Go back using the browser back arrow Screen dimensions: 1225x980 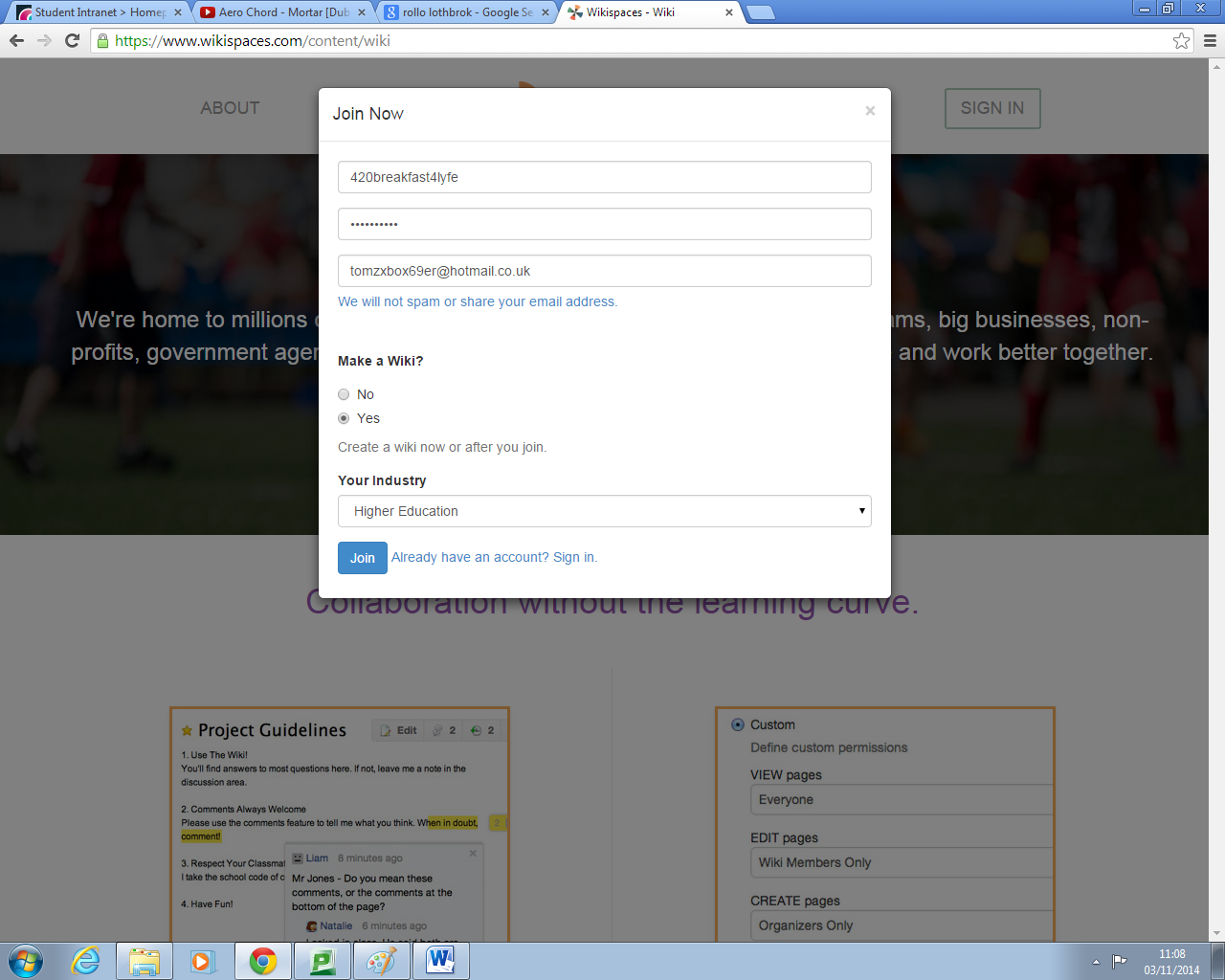click(16, 40)
